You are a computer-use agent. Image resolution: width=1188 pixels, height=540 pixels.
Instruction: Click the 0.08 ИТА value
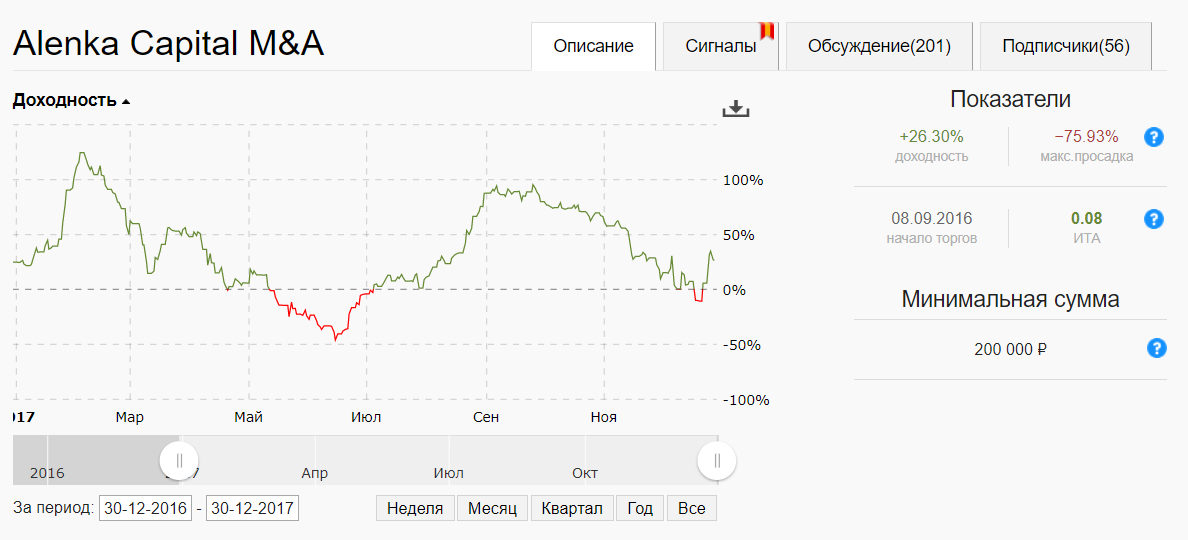pos(1086,219)
